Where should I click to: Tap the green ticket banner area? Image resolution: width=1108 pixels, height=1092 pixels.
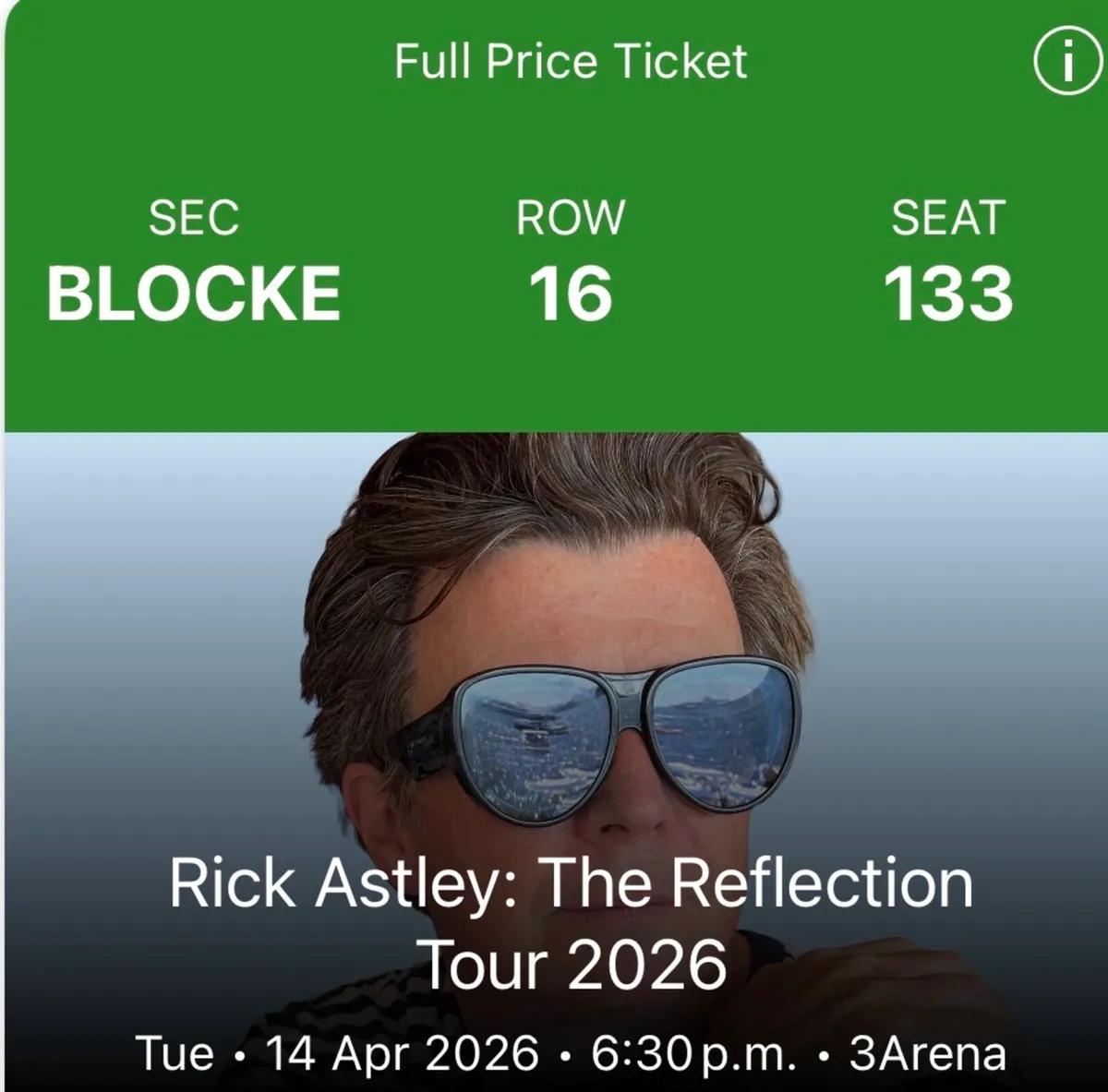tap(554, 369)
